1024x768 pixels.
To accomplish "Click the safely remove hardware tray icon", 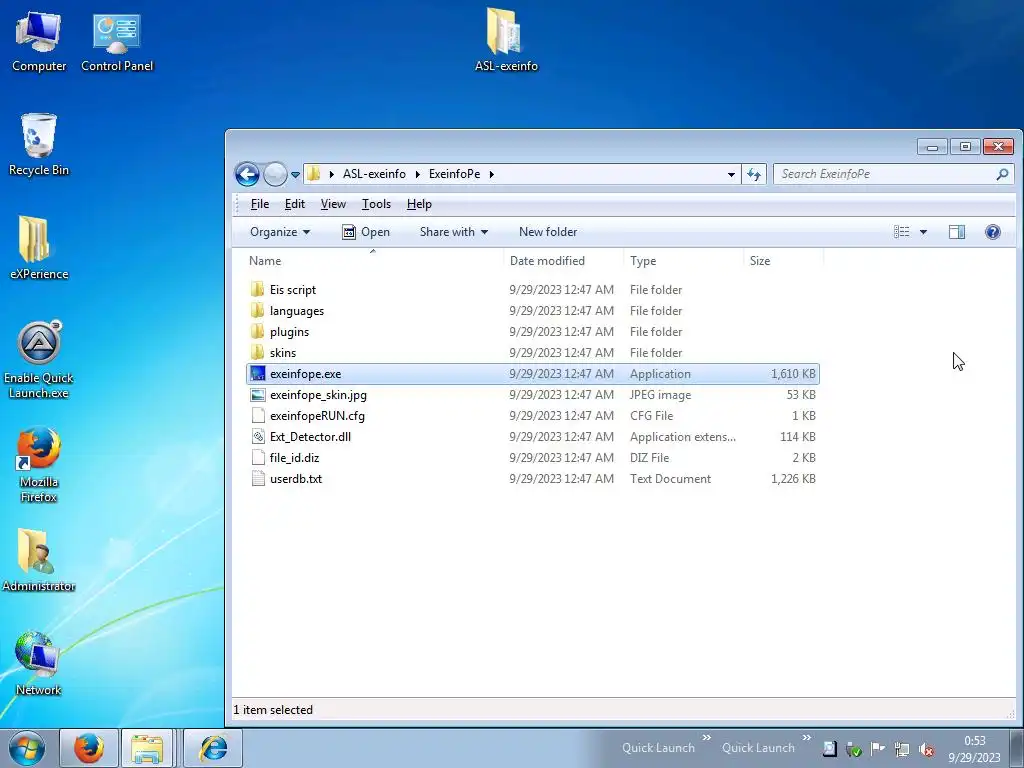I will point(854,749).
